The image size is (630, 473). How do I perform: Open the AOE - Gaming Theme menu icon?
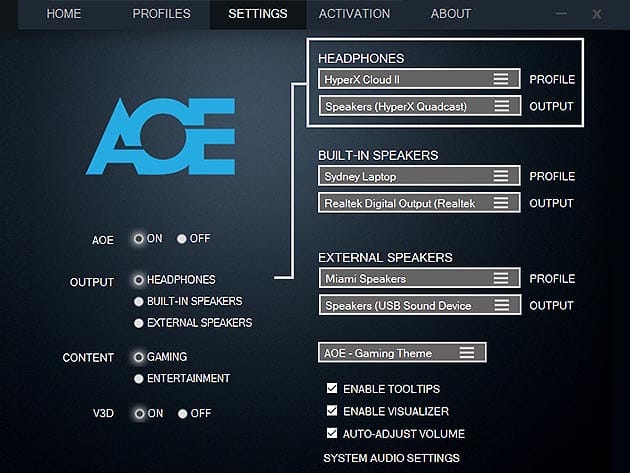tap(467, 353)
